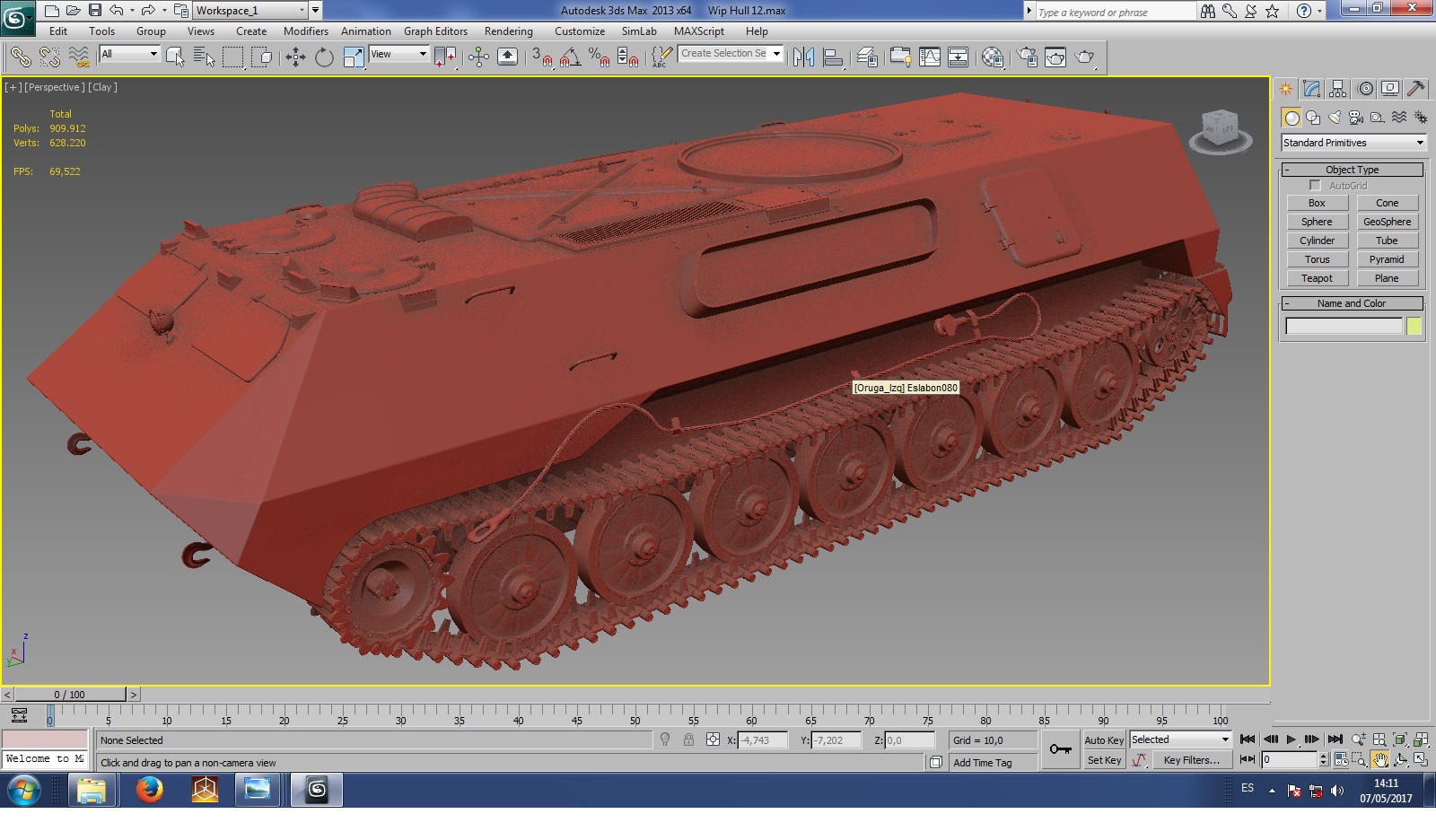
Task: Toggle the Selection Lock icon
Action: tap(688, 739)
